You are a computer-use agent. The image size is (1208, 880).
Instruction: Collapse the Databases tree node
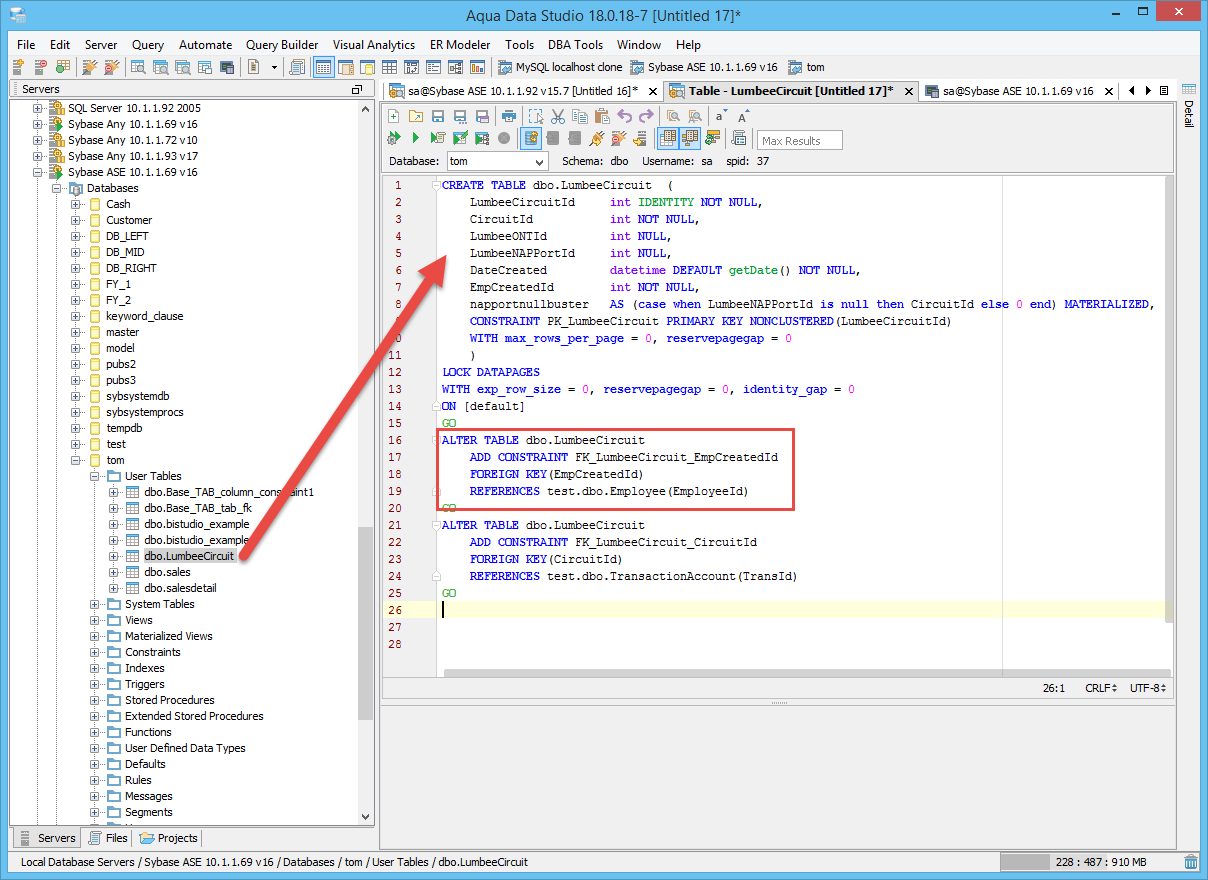(x=57, y=188)
